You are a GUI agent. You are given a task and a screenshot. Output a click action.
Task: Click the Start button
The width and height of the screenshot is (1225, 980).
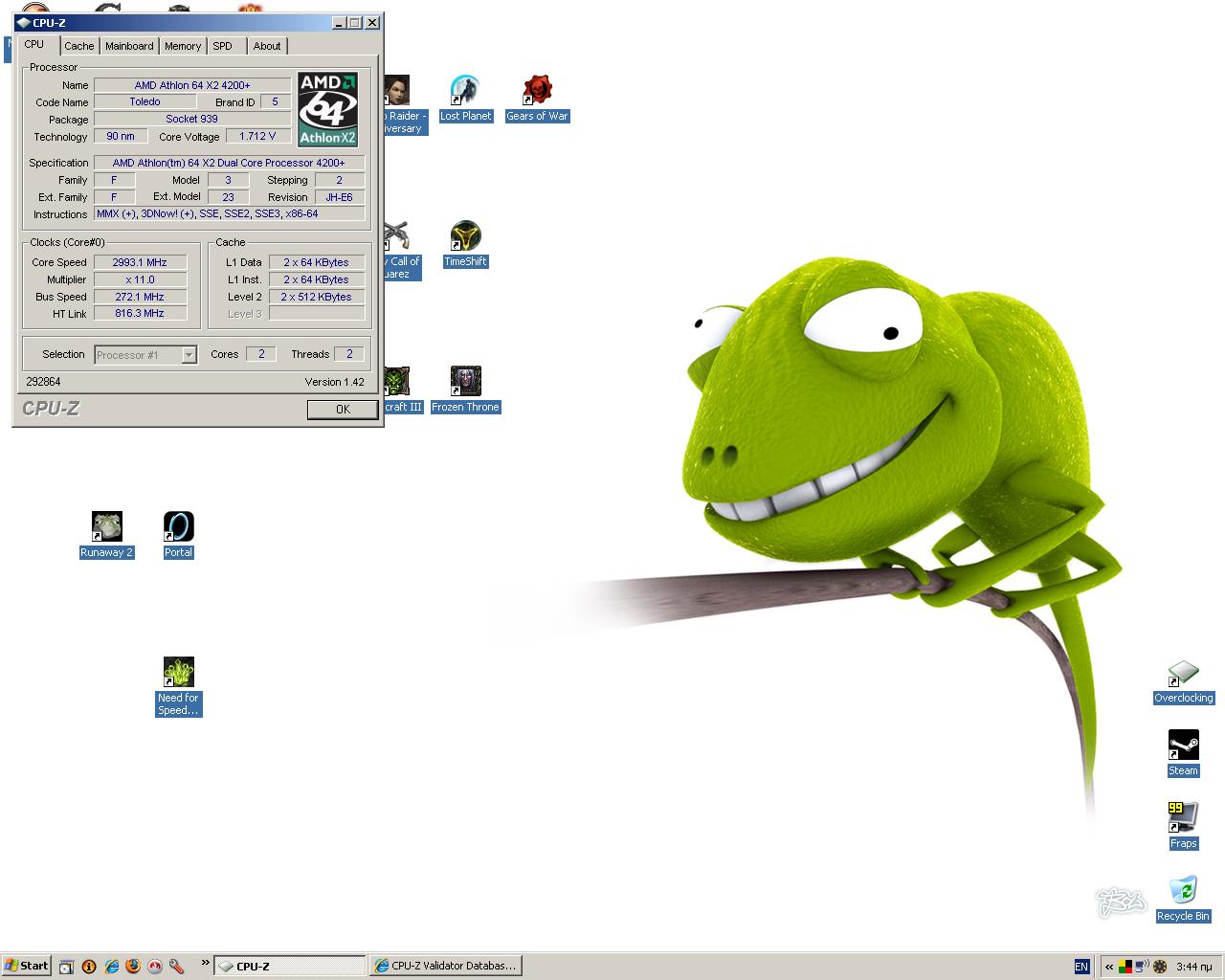[27, 966]
